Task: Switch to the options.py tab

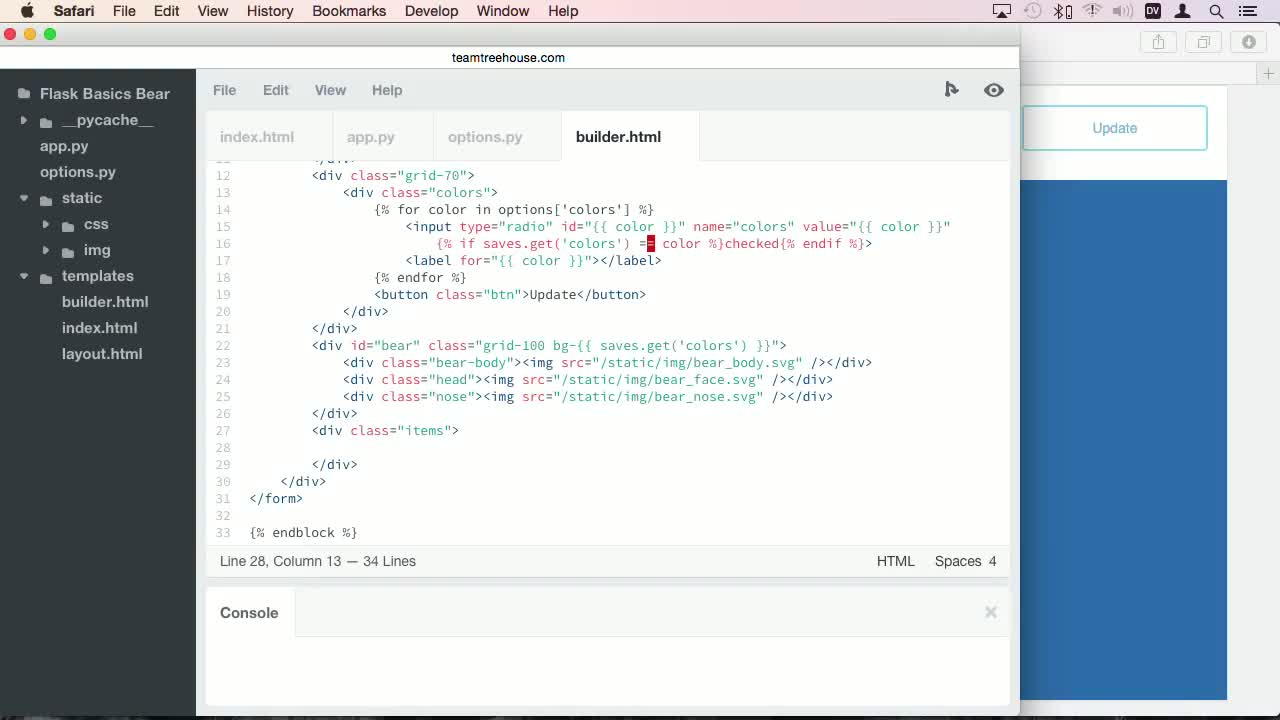Action: [485, 137]
